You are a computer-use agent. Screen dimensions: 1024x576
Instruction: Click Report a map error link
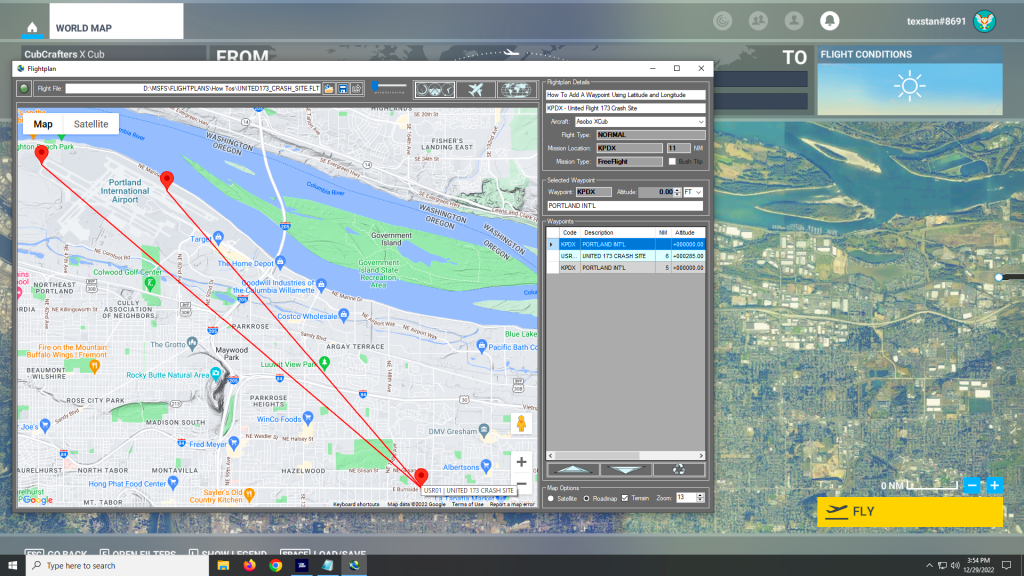512,504
